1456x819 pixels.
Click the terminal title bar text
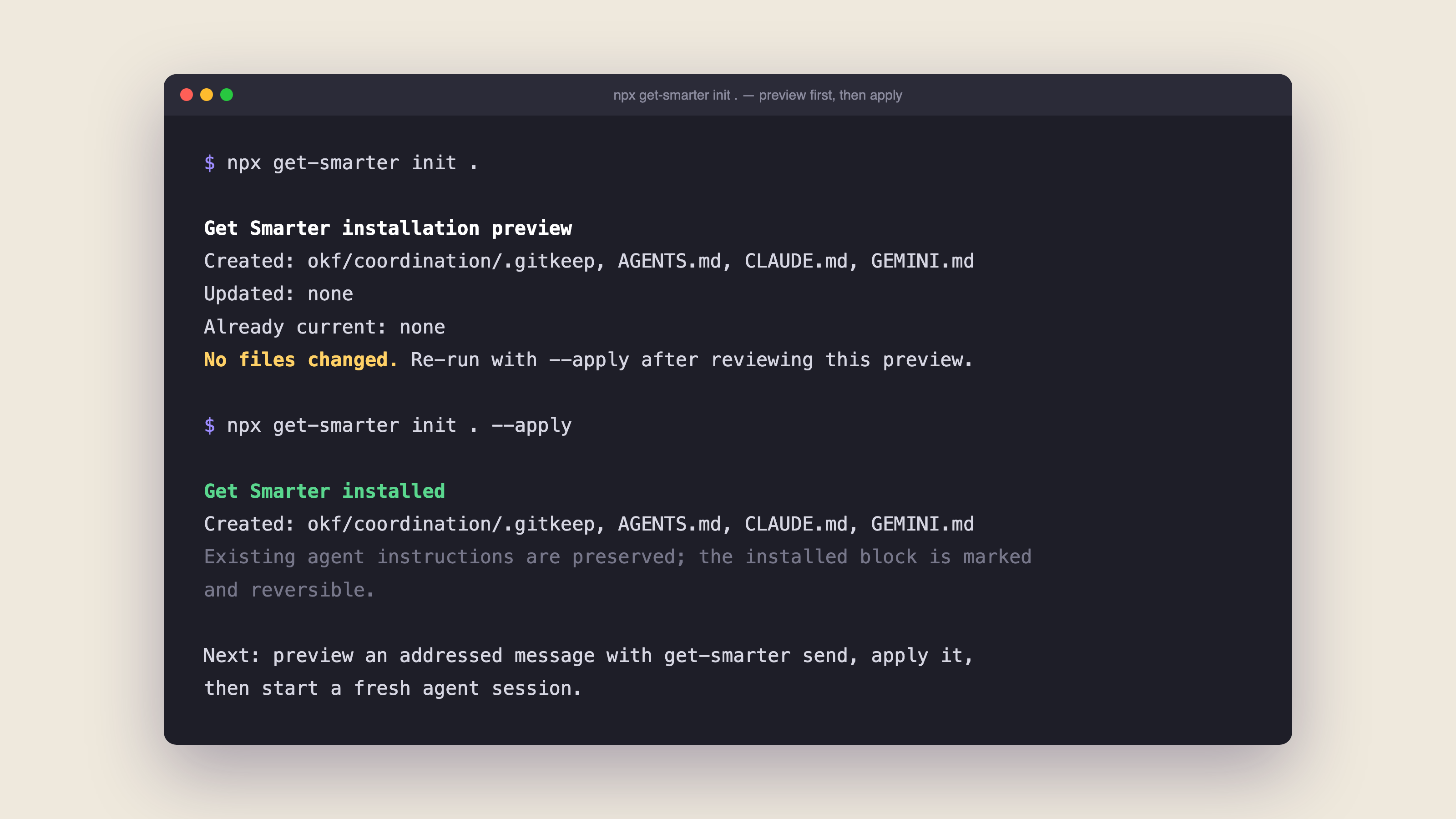click(x=758, y=95)
